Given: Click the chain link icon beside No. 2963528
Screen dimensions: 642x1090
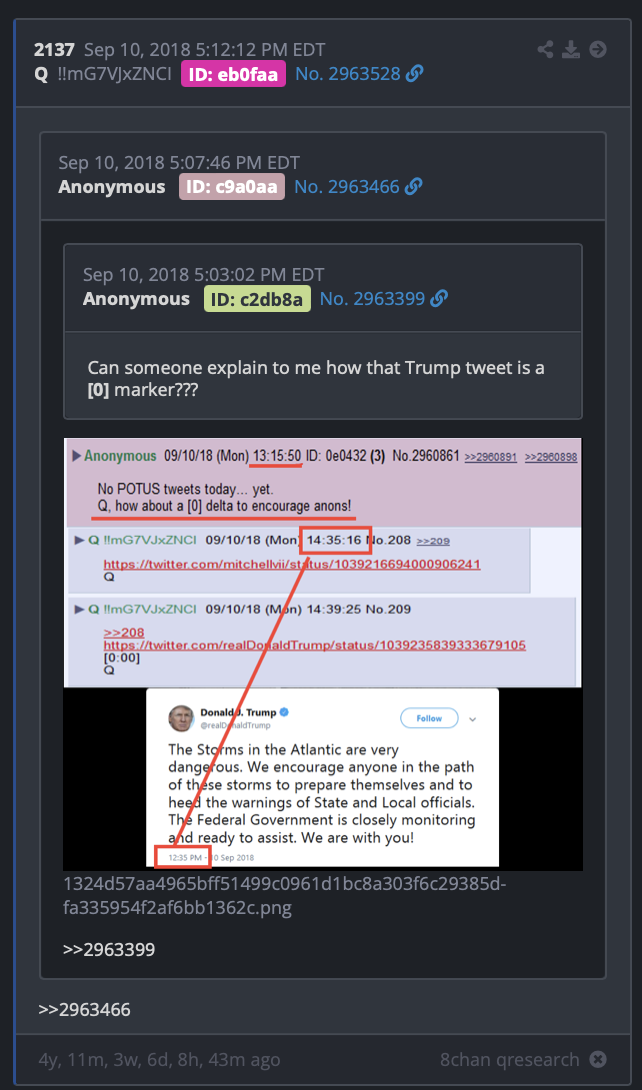Looking at the screenshot, I should 415,74.
